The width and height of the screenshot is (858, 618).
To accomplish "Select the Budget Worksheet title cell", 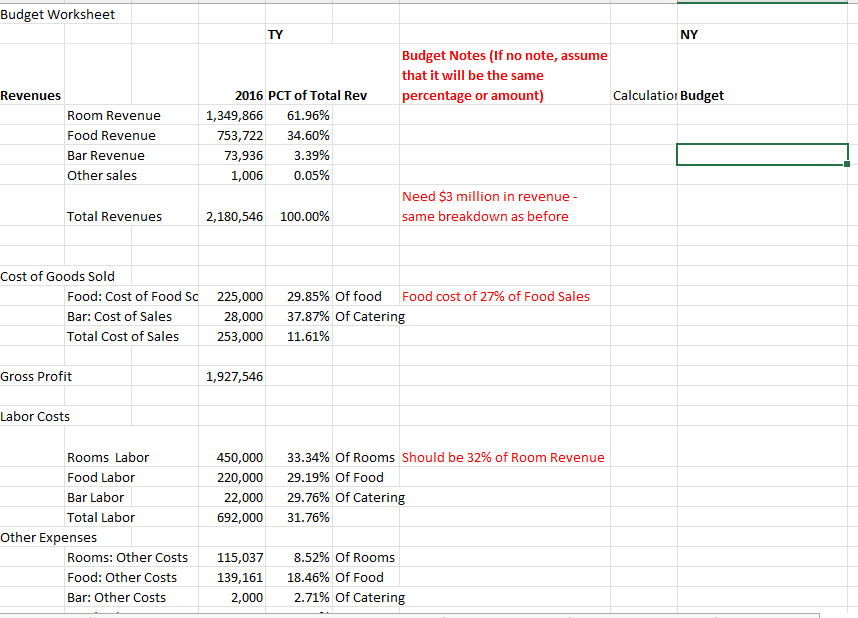I will click(x=57, y=14).
